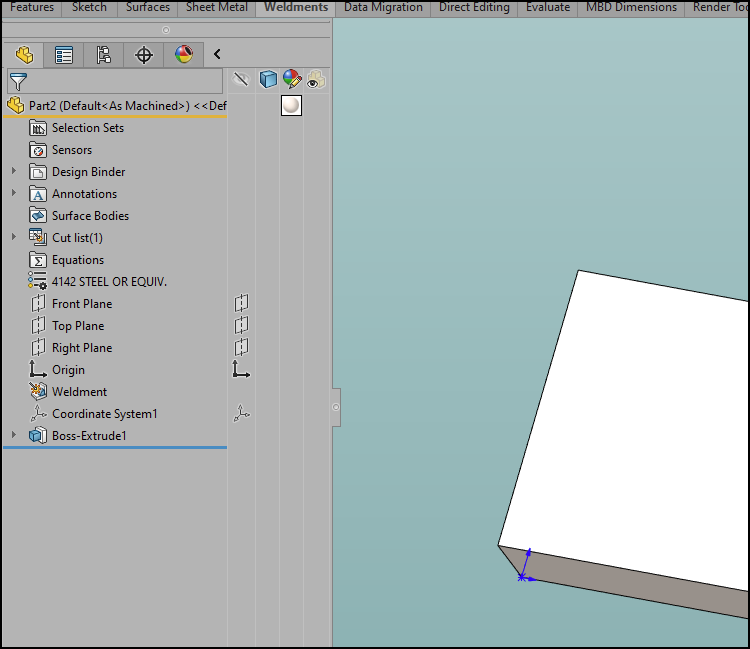Toggle the hide/show column header icon
This screenshot has height=649, width=750.
click(241, 79)
